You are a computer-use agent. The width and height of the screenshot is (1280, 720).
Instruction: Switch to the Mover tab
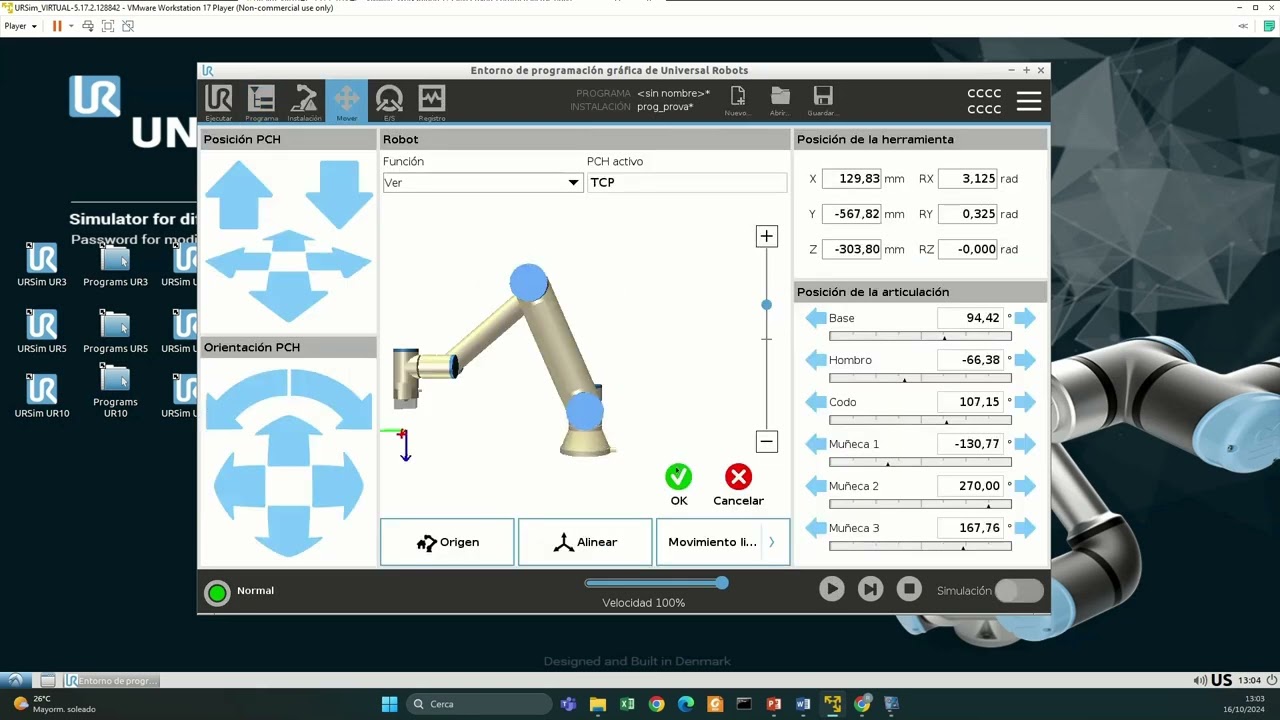(x=346, y=102)
